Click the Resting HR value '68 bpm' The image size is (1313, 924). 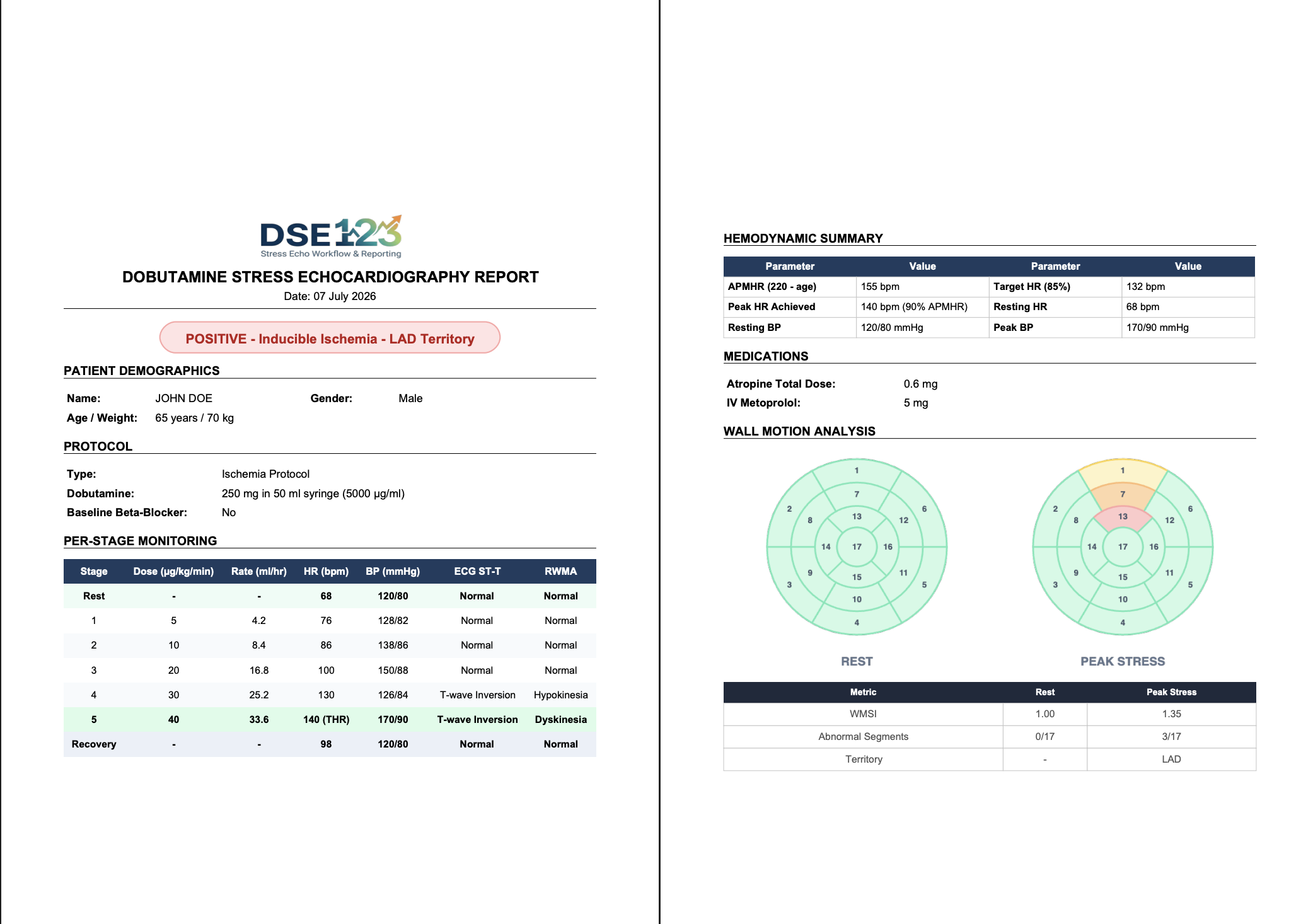tap(1143, 306)
